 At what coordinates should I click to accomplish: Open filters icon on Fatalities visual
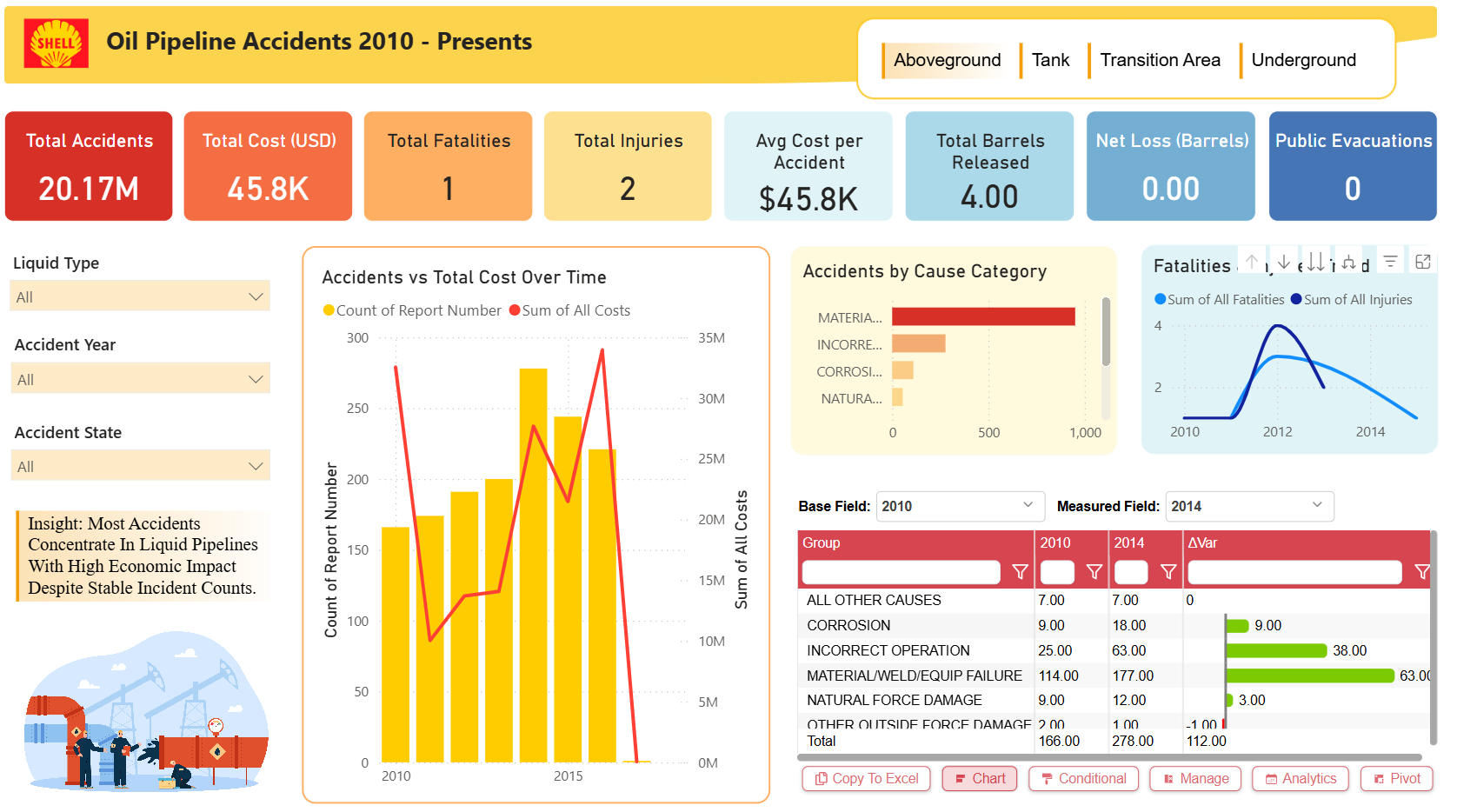coord(1391,261)
